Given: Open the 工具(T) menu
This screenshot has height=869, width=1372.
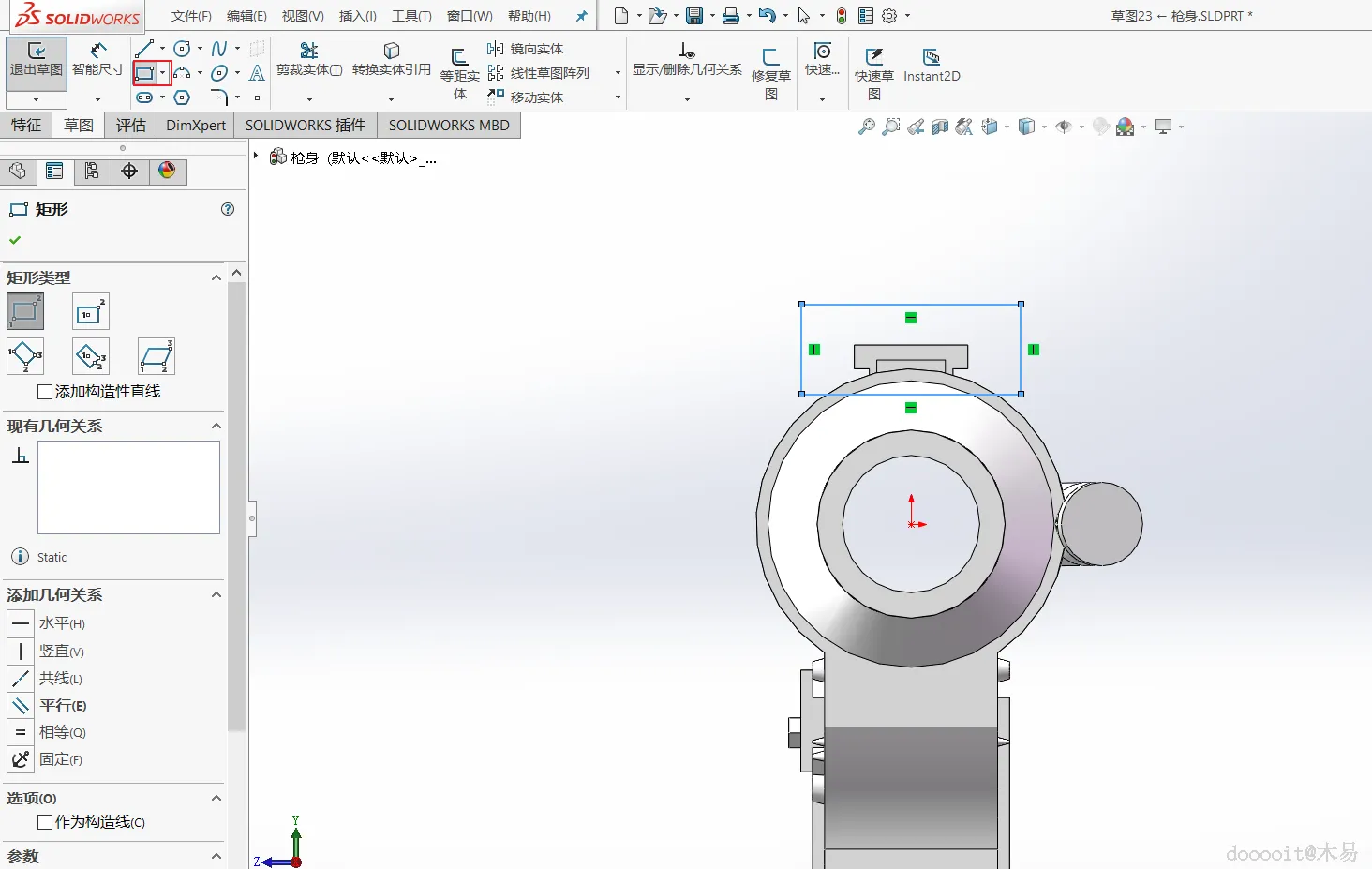Looking at the screenshot, I should coord(411,16).
